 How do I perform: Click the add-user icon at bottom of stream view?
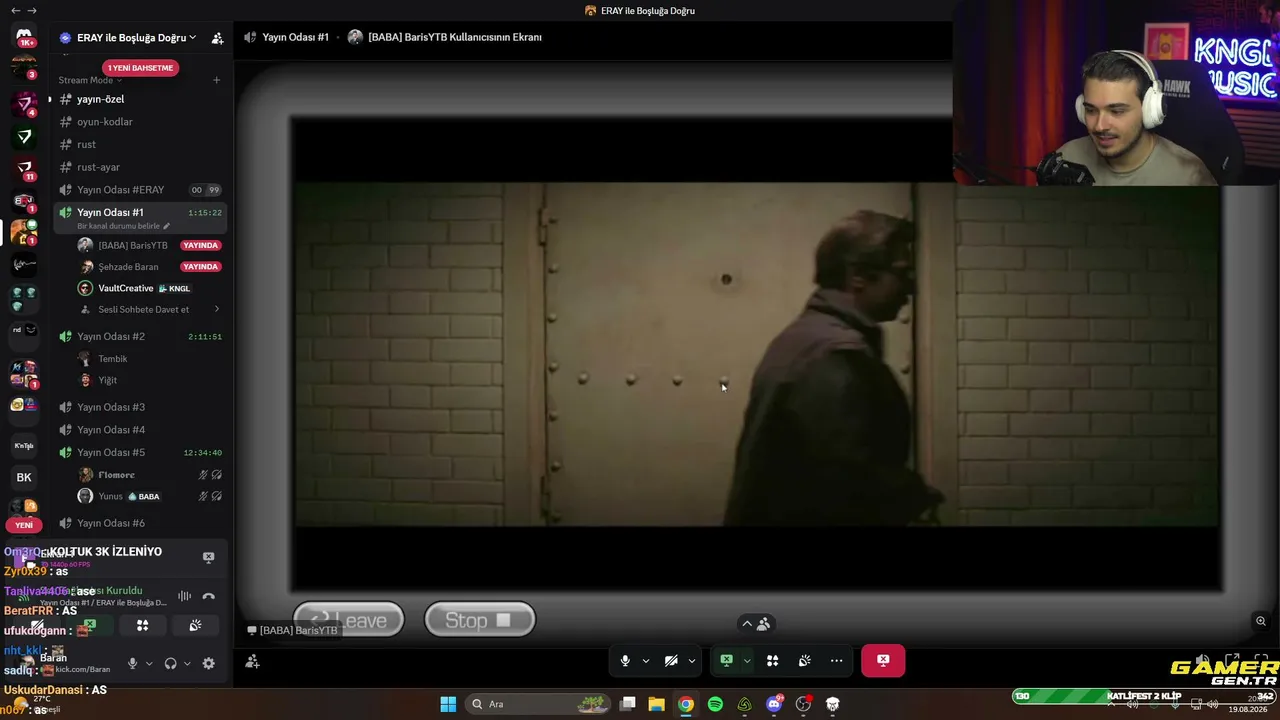coord(252,661)
